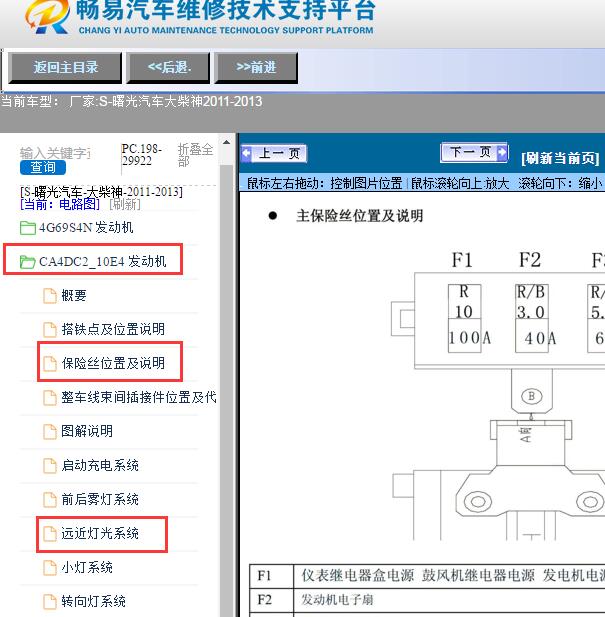Click the PC.198-29922 text
This screenshot has width=605, height=617.
pyautogui.click(x=142, y=155)
